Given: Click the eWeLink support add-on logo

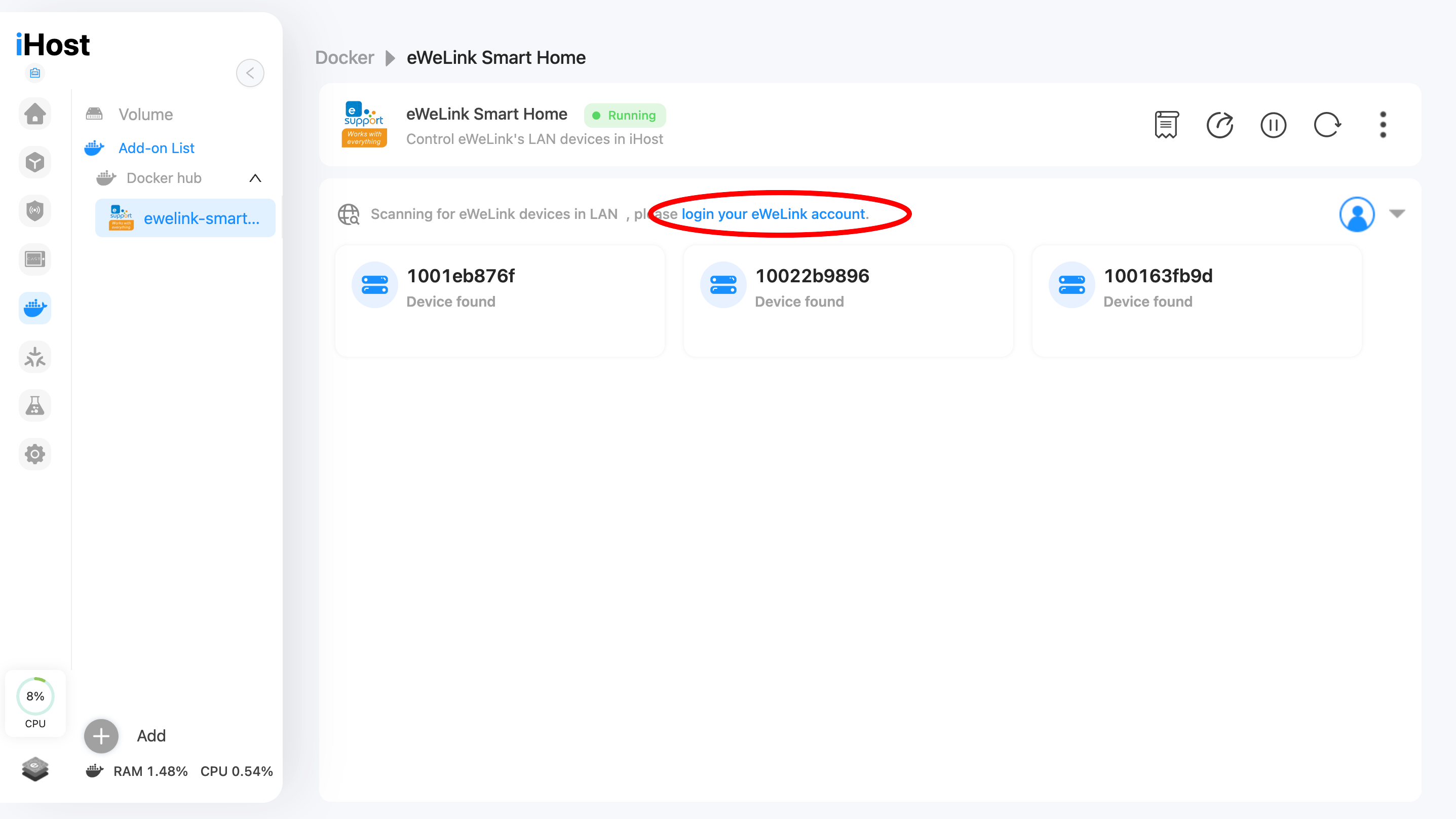Looking at the screenshot, I should 364,125.
